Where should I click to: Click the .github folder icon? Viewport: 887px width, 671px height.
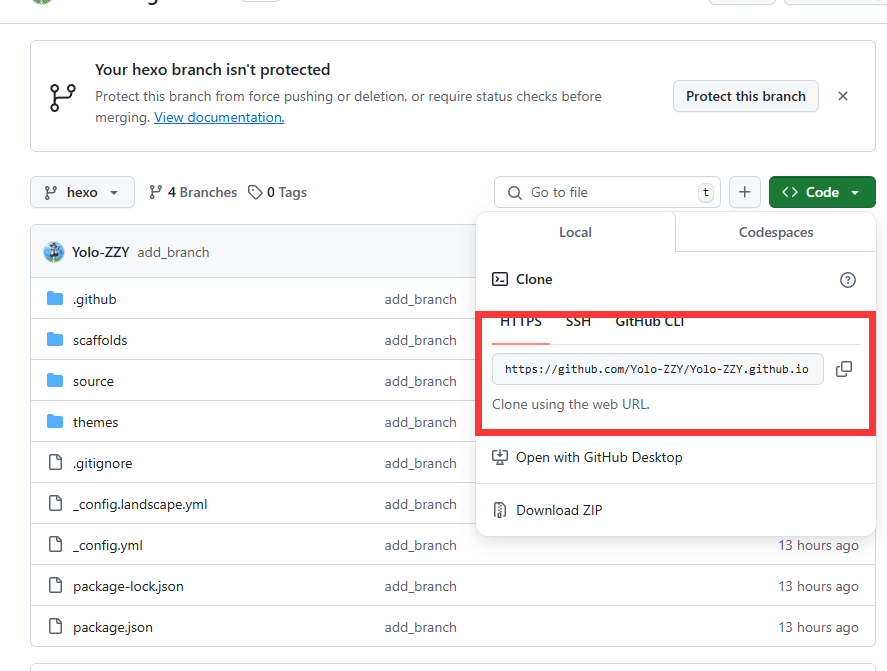pyautogui.click(x=55, y=299)
